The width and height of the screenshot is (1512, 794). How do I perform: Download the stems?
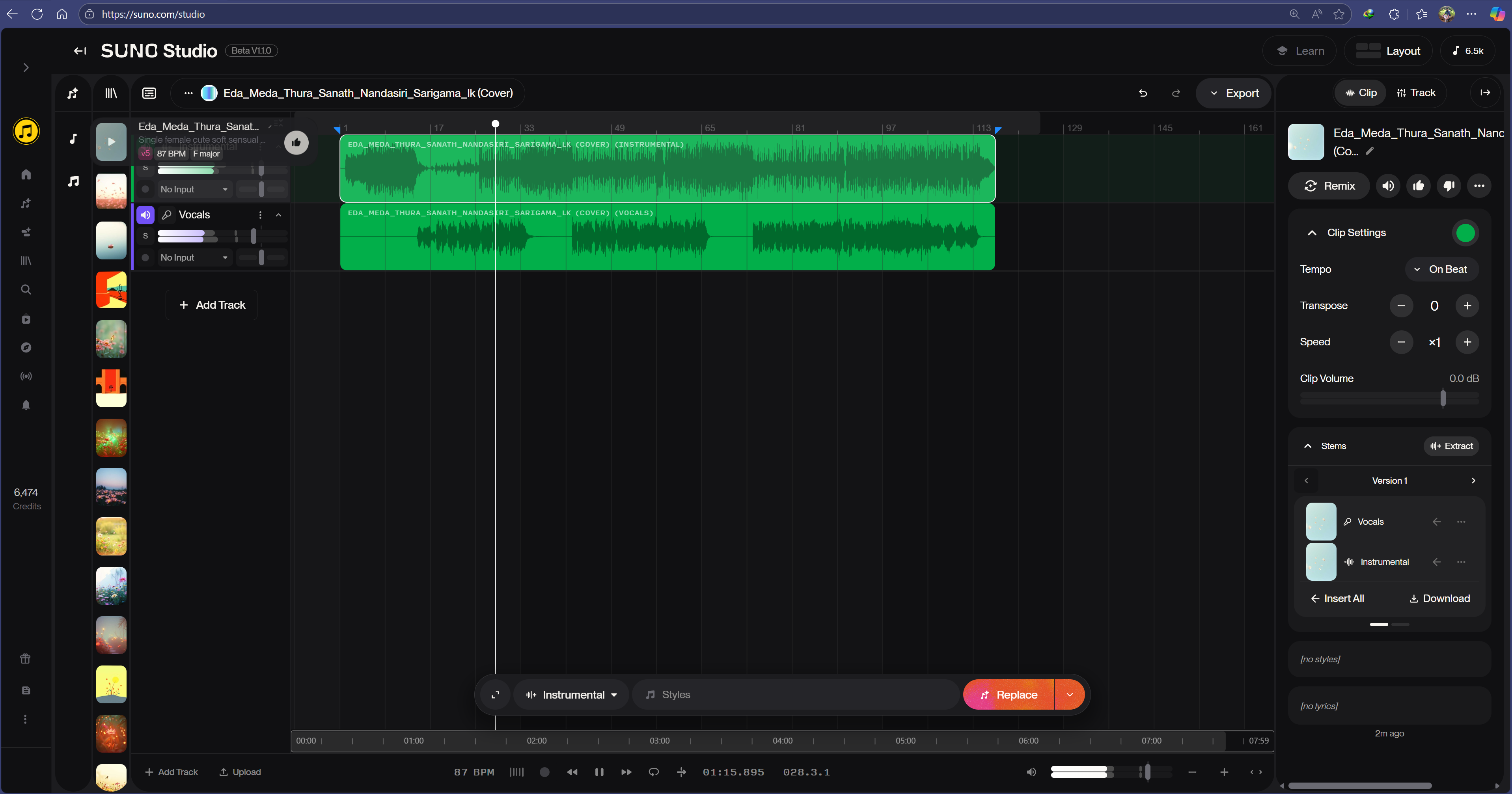point(1439,598)
